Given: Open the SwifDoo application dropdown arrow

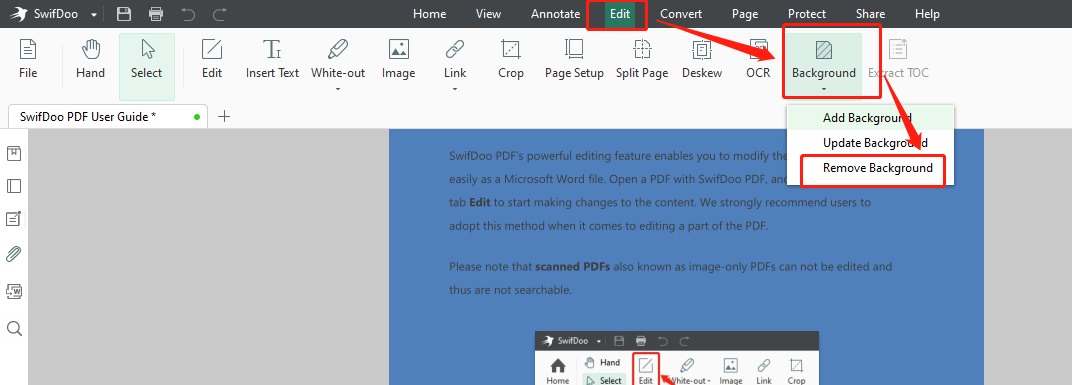Looking at the screenshot, I should [x=94, y=14].
